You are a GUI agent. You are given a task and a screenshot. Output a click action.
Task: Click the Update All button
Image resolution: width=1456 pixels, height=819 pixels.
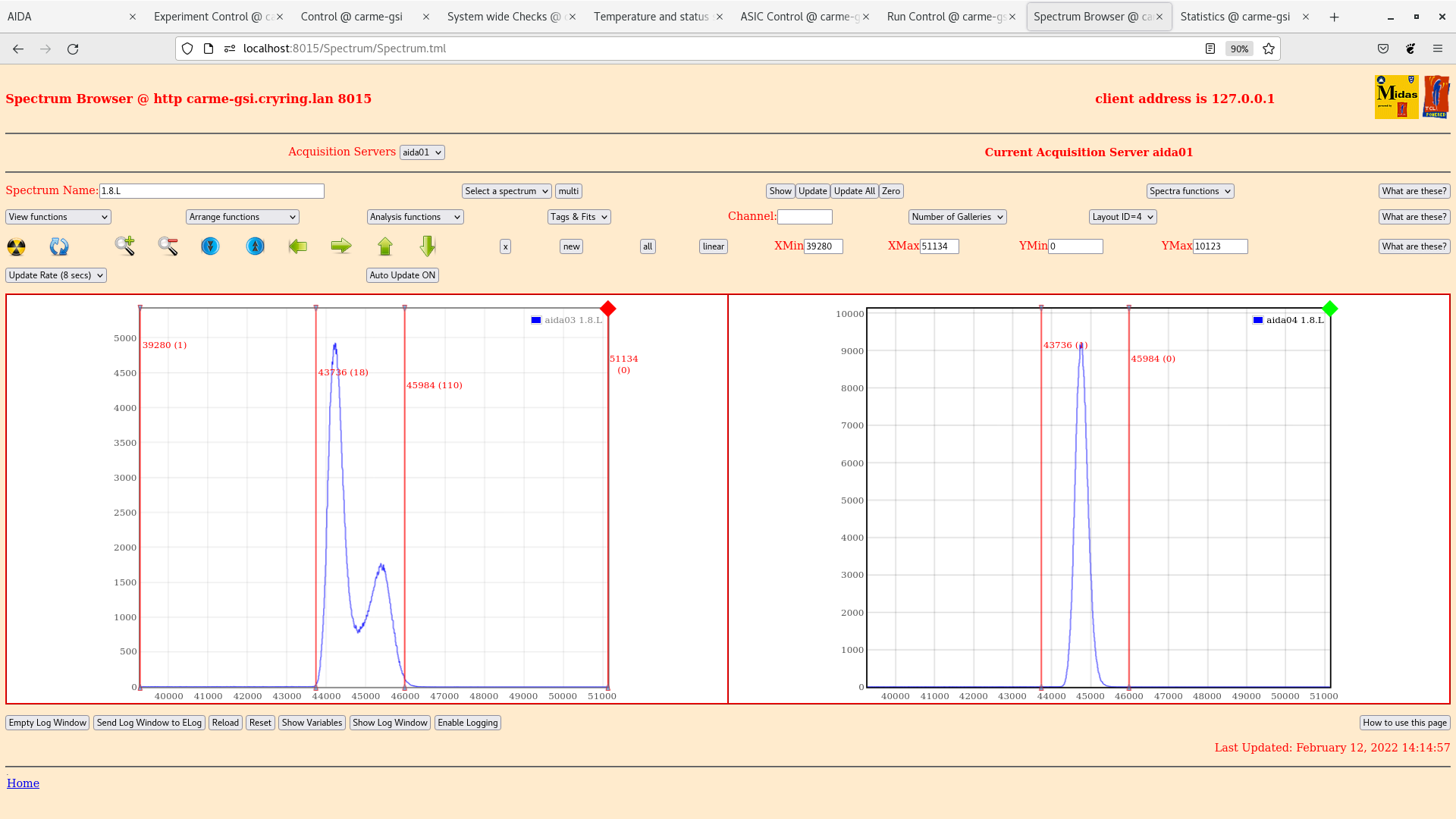tap(854, 190)
